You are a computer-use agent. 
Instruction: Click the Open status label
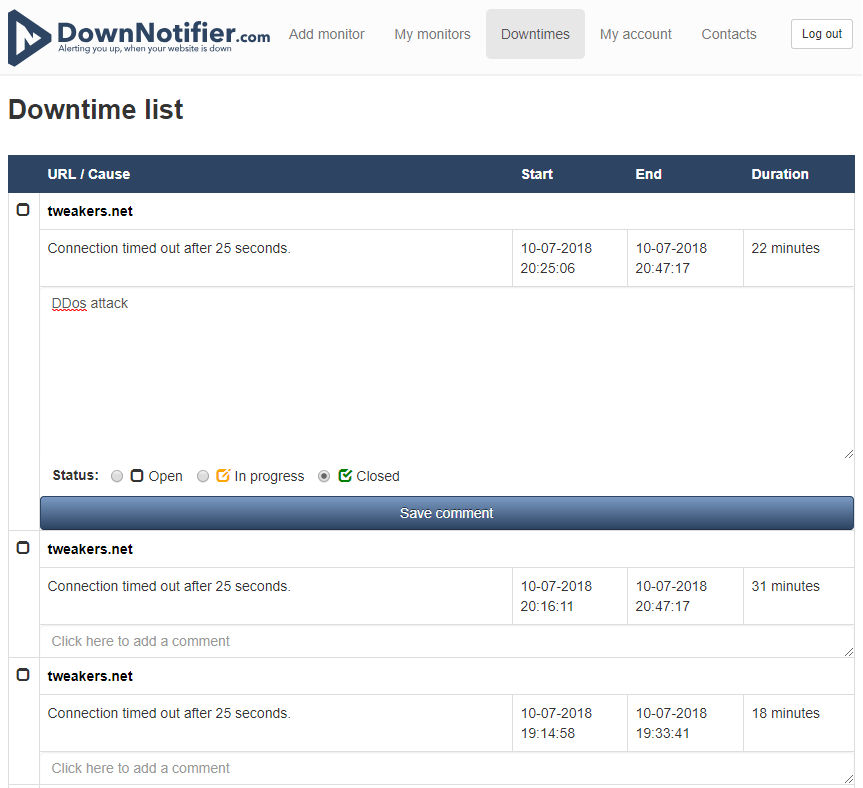click(x=165, y=476)
